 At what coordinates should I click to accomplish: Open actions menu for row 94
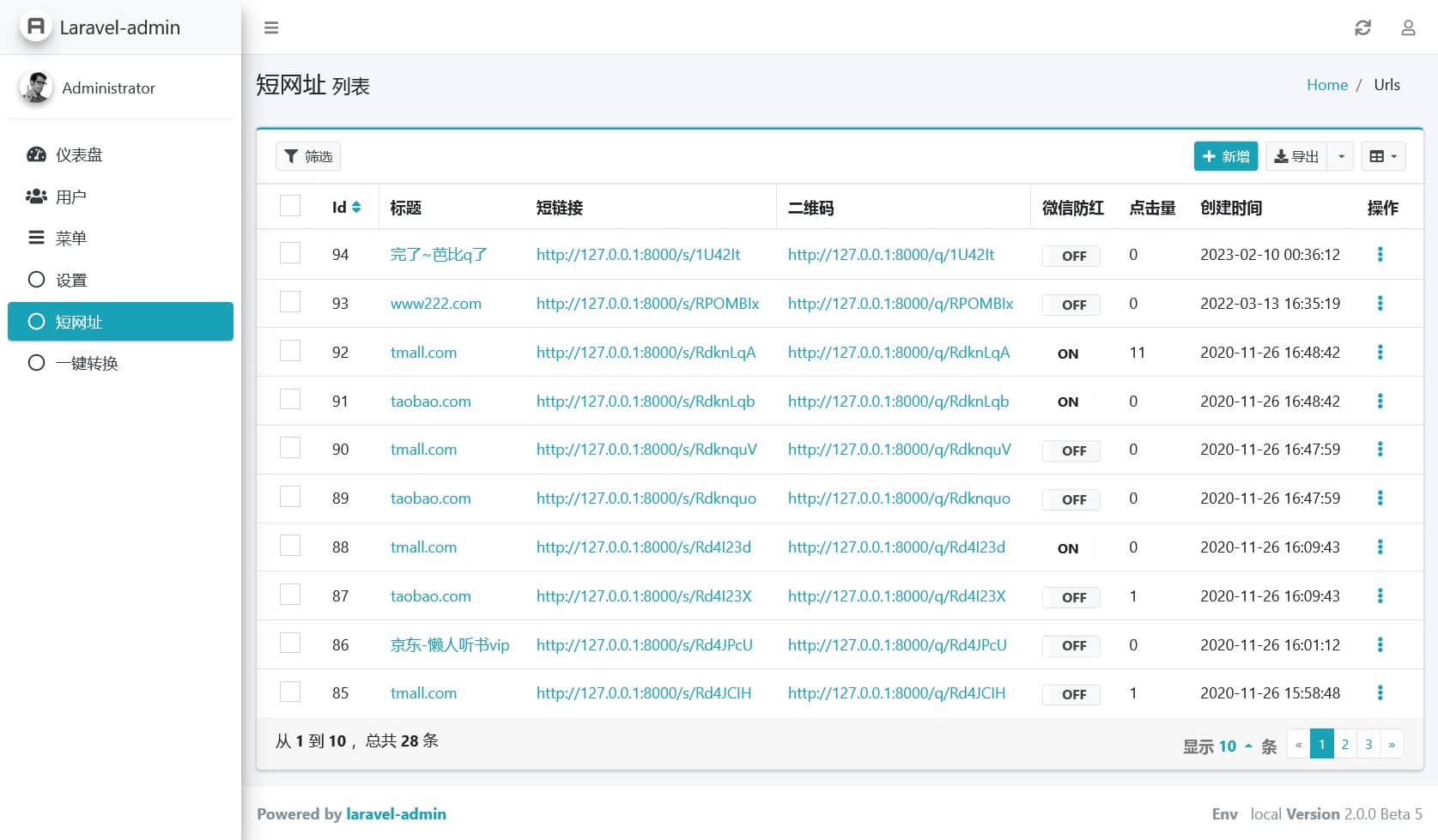click(1380, 255)
